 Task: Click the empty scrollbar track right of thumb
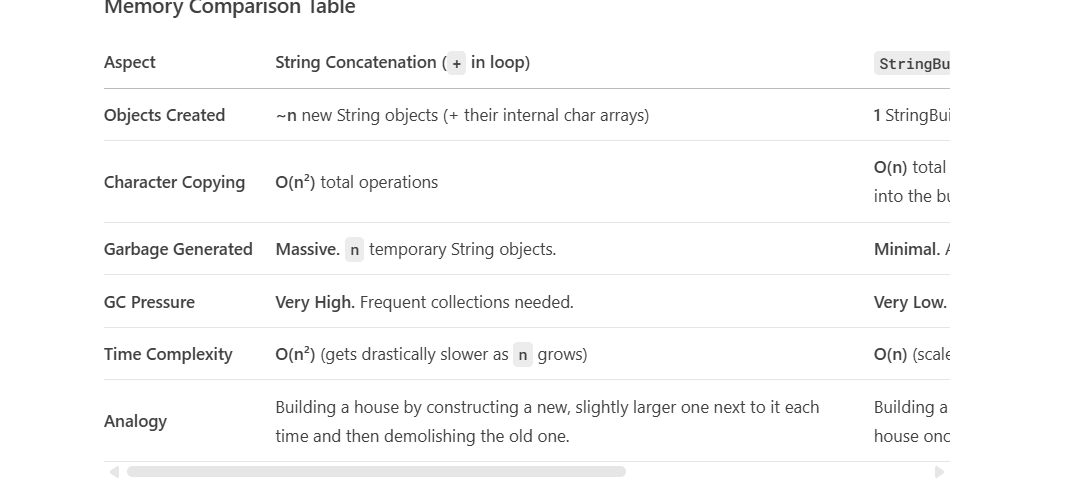(x=778, y=472)
